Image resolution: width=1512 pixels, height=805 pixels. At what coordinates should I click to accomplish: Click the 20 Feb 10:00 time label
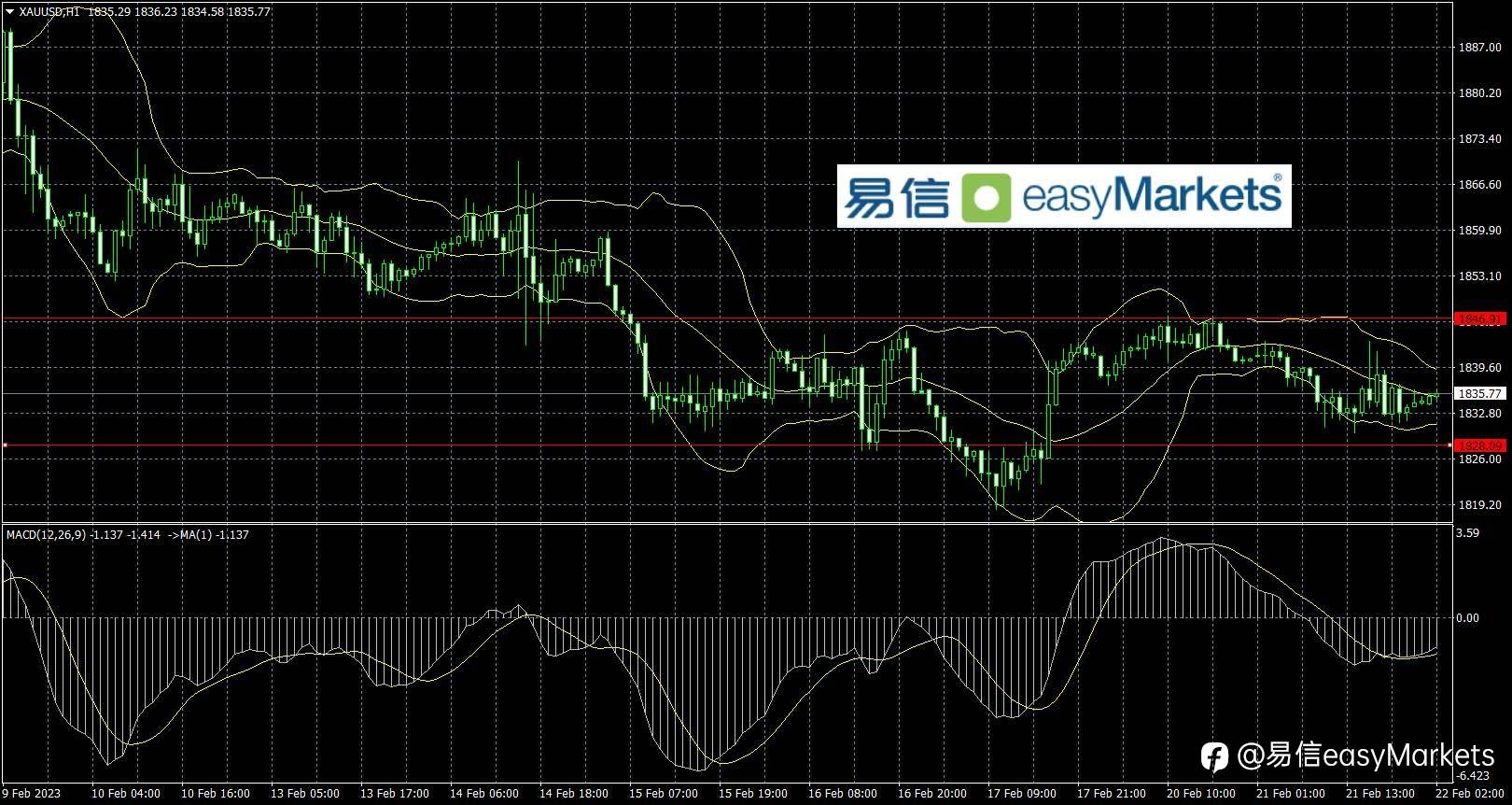(x=1201, y=794)
